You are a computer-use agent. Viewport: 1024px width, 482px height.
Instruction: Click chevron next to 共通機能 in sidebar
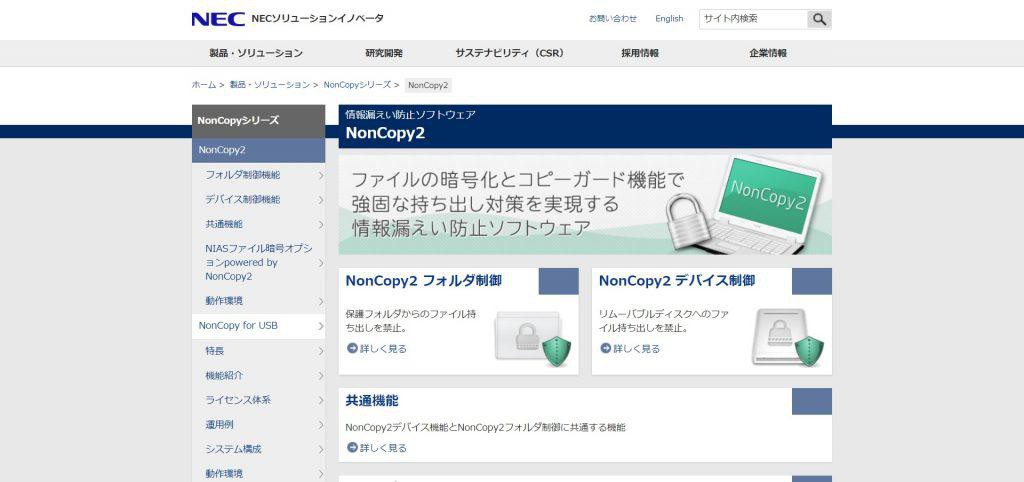point(321,224)
